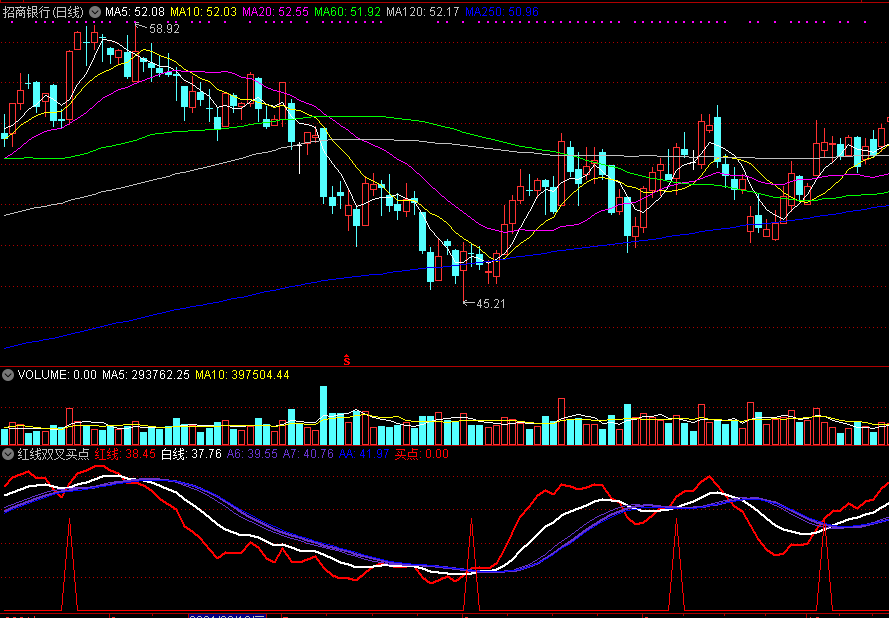Select the MA250: 50.96 label

(x=502, y=12)
